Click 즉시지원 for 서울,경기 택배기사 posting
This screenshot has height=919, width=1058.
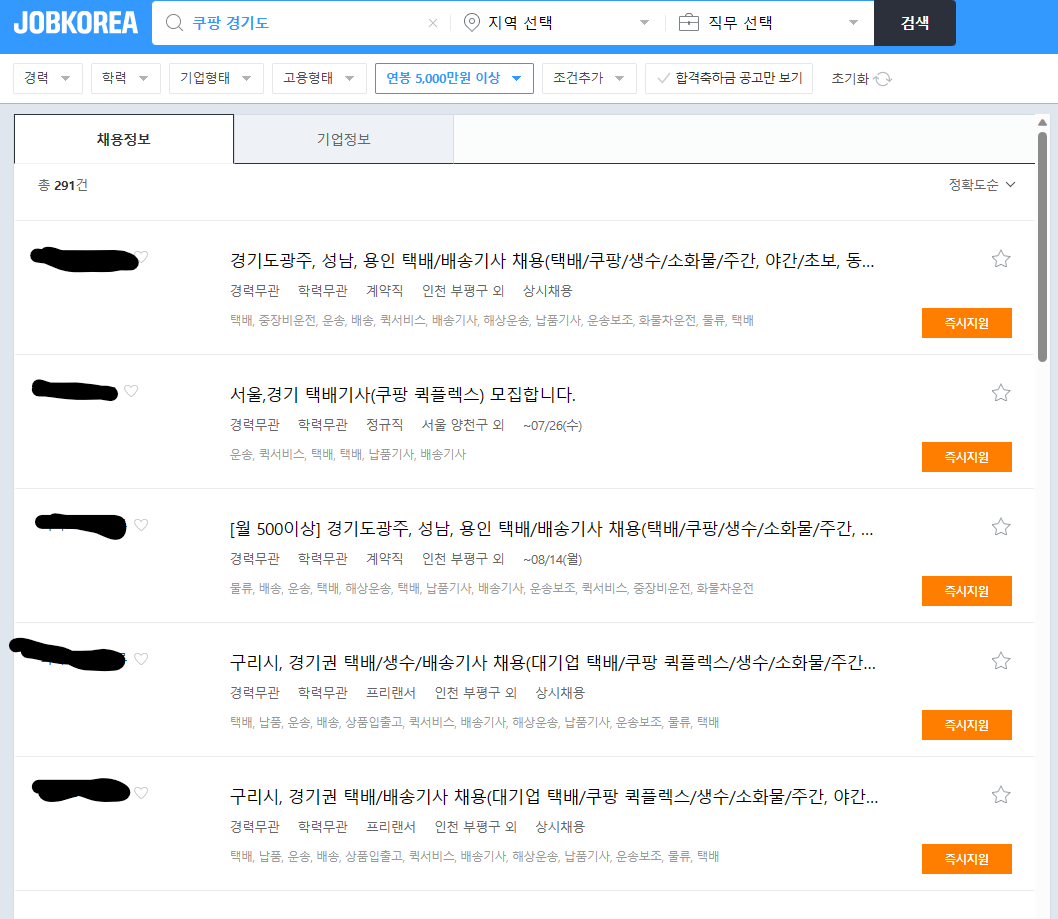click(966, 457)
